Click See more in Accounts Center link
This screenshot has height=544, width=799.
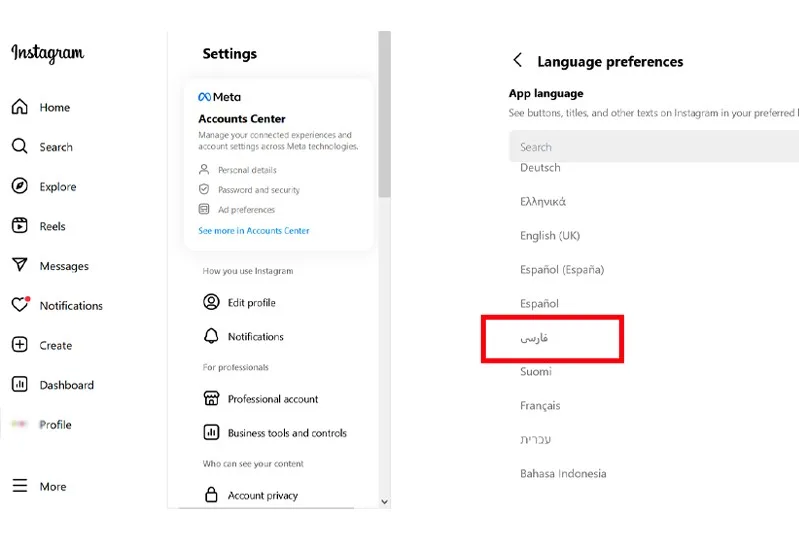tap(254, 231)
